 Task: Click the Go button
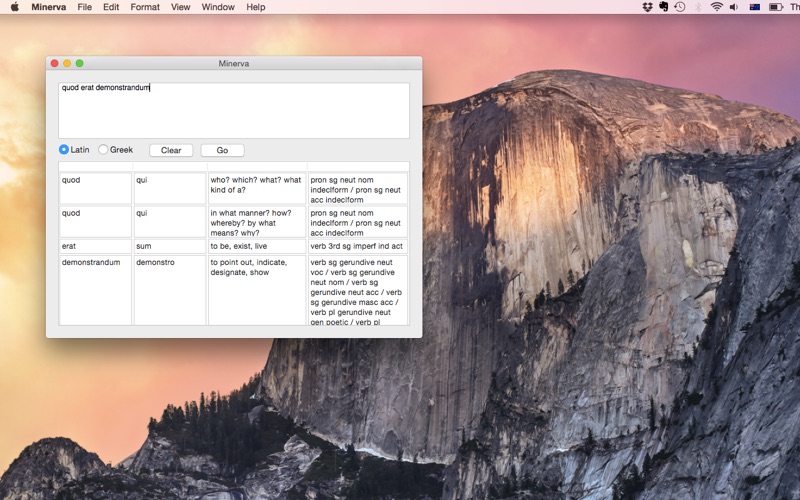coord(222,150)
